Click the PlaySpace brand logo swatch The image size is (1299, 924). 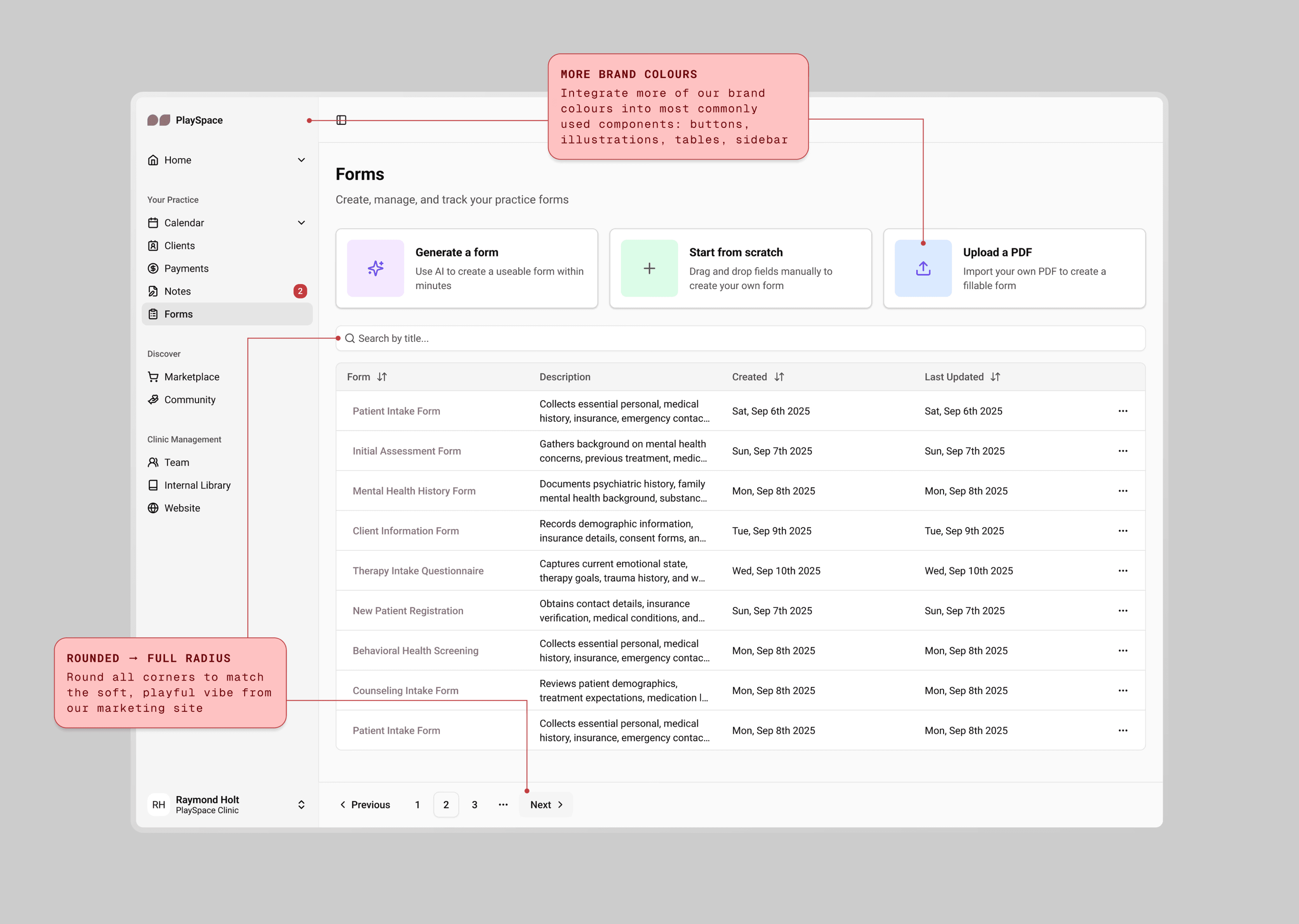[159, 120]
